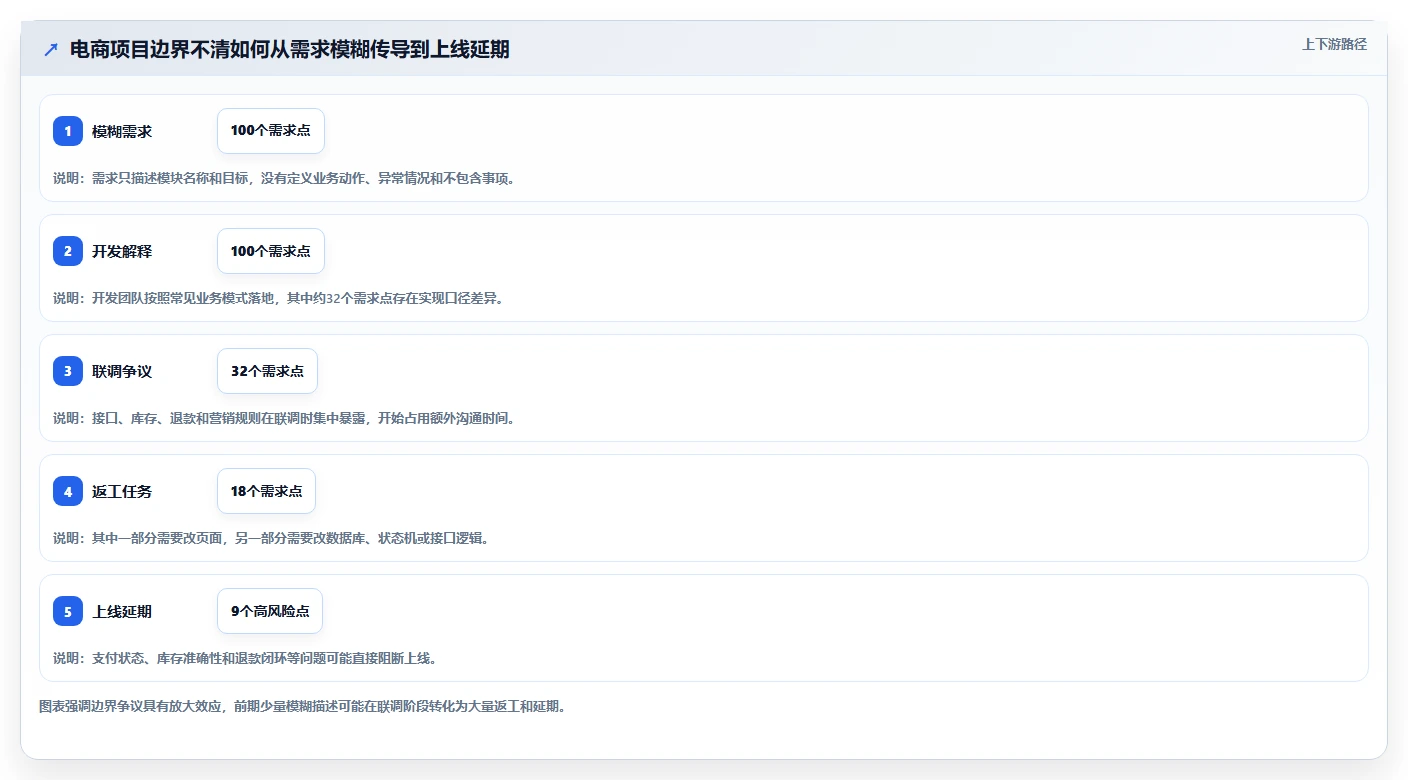
Task: Click the 开发解释 step label
Action: coord(122,251)
